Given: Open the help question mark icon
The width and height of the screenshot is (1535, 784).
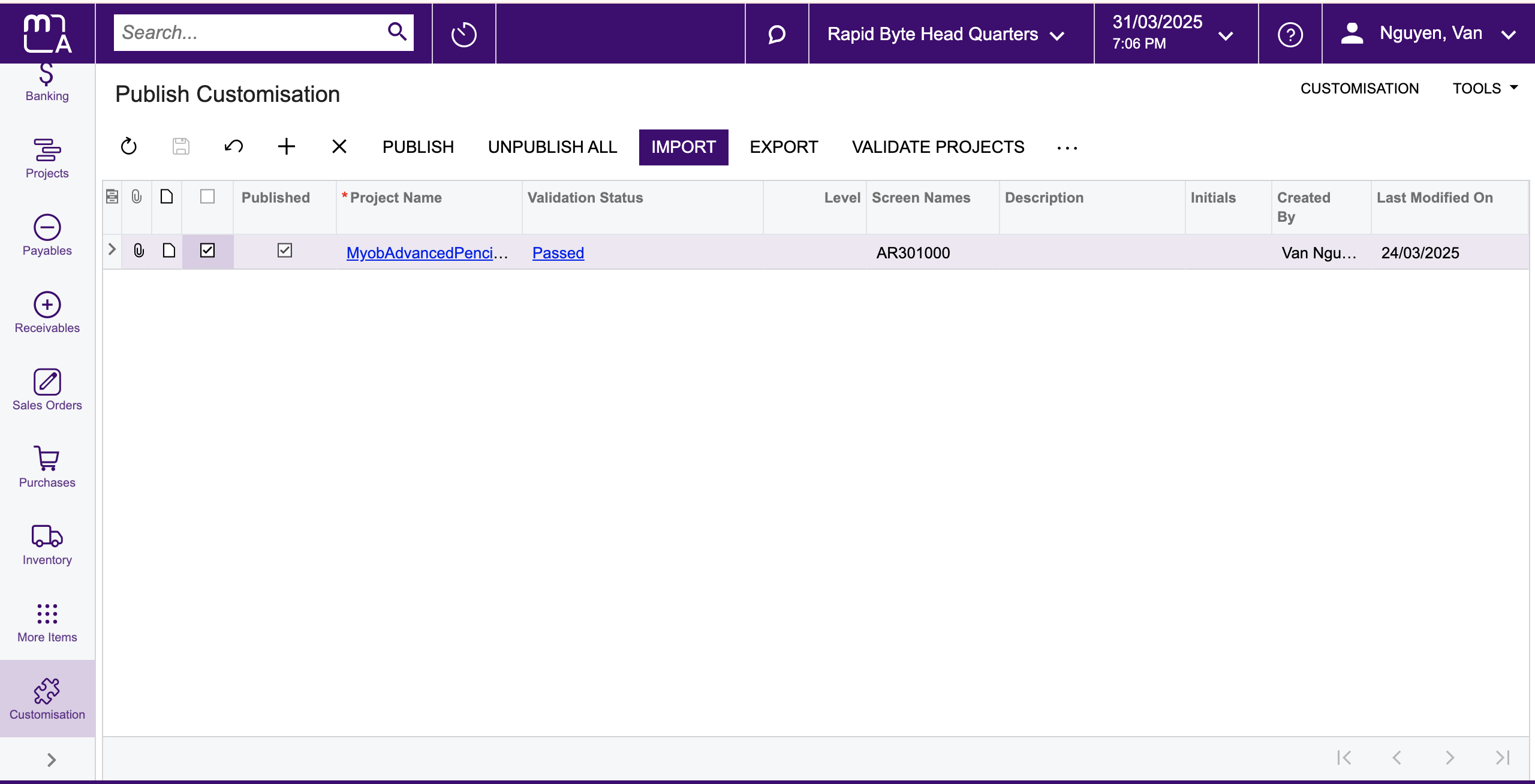Looking at the screenshot, I should (1290, 34).
